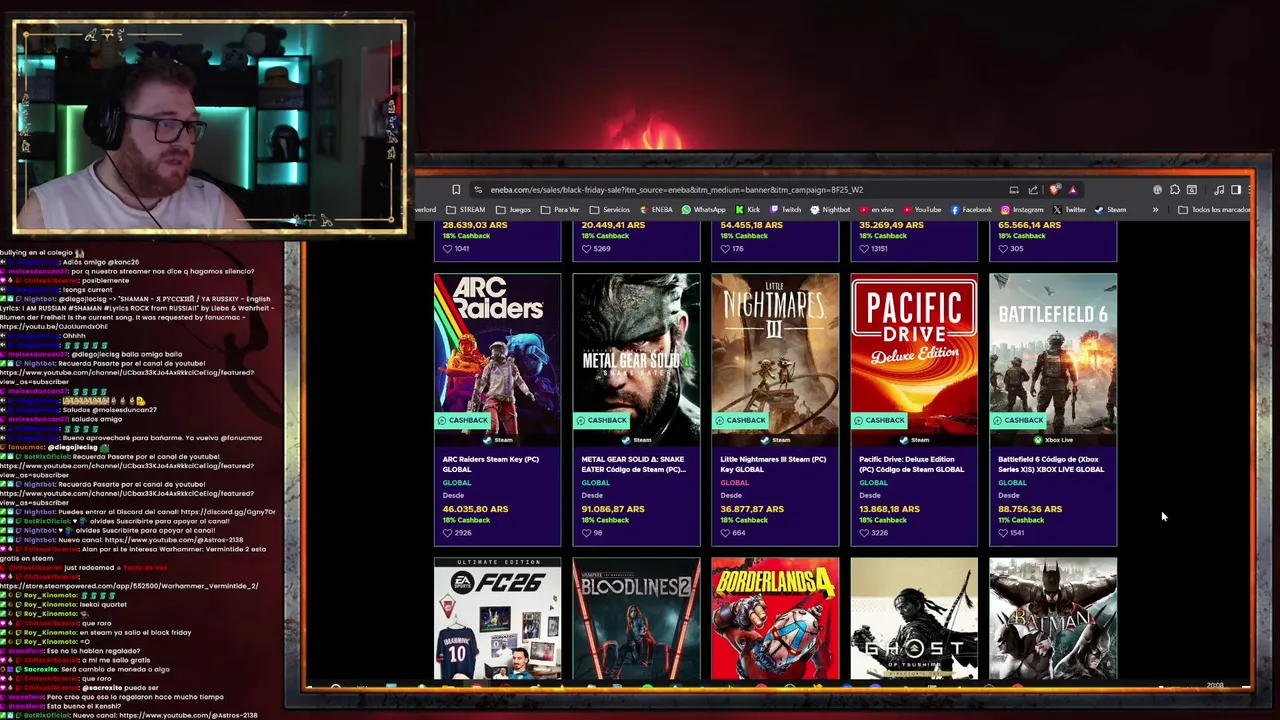Click the CASHBACK badge on Battlefield 6
The width and height of the screenshot is (1280, 720).
[1019, 420]
